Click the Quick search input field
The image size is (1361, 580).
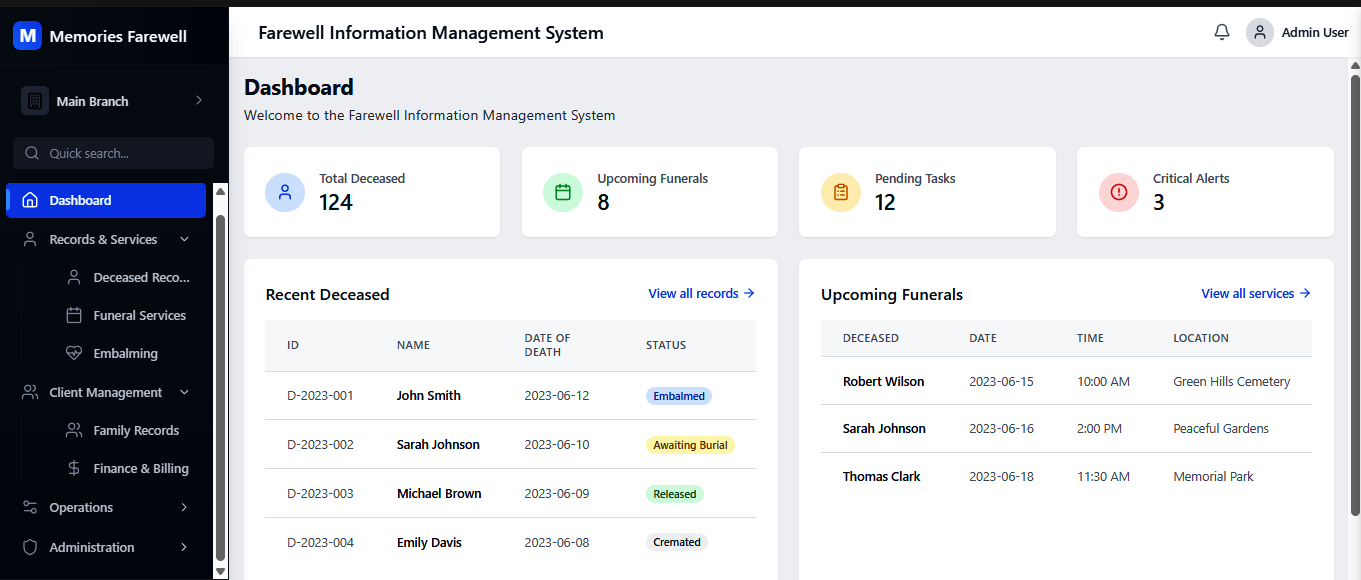click(x=113, y=153)
